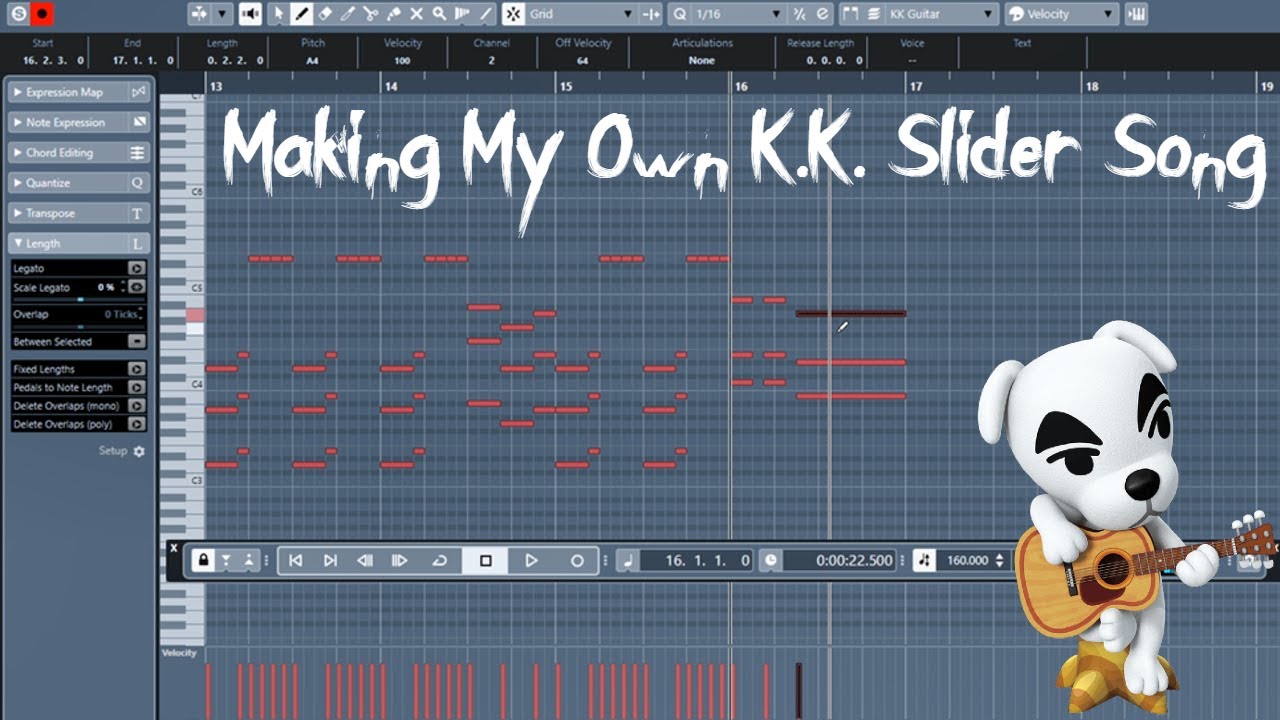Screen dimensions: 1280x720
Task: Expand the Note Expression section
Action: click(x=18, y=122)
